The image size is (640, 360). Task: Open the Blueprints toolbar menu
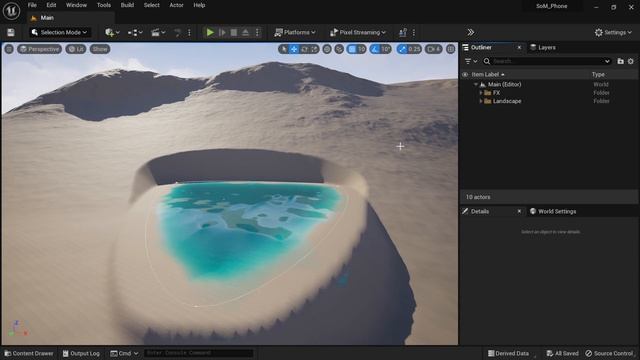point(135,33)
